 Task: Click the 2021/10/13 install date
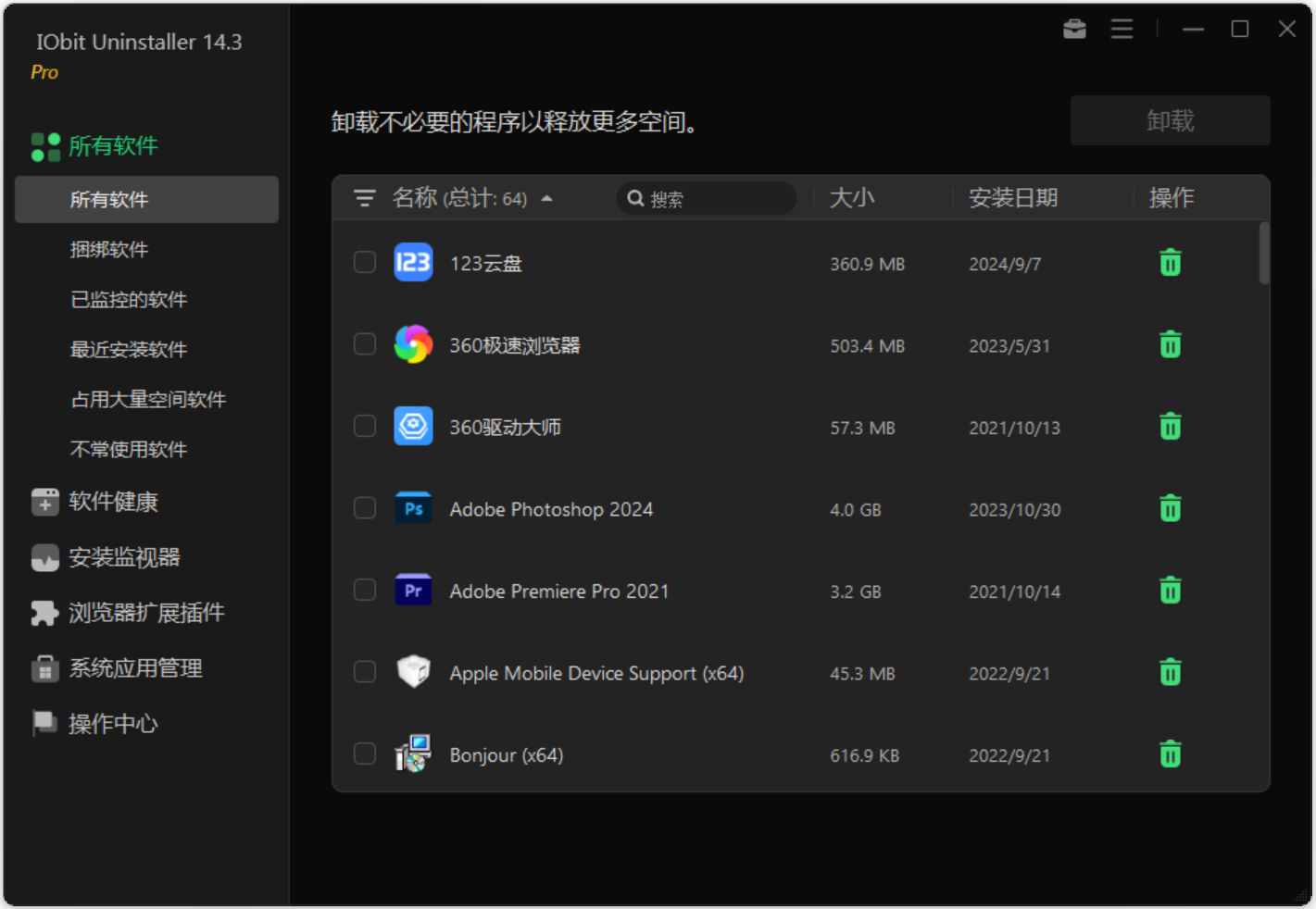pyautogui.click(x=1014, y=428)
